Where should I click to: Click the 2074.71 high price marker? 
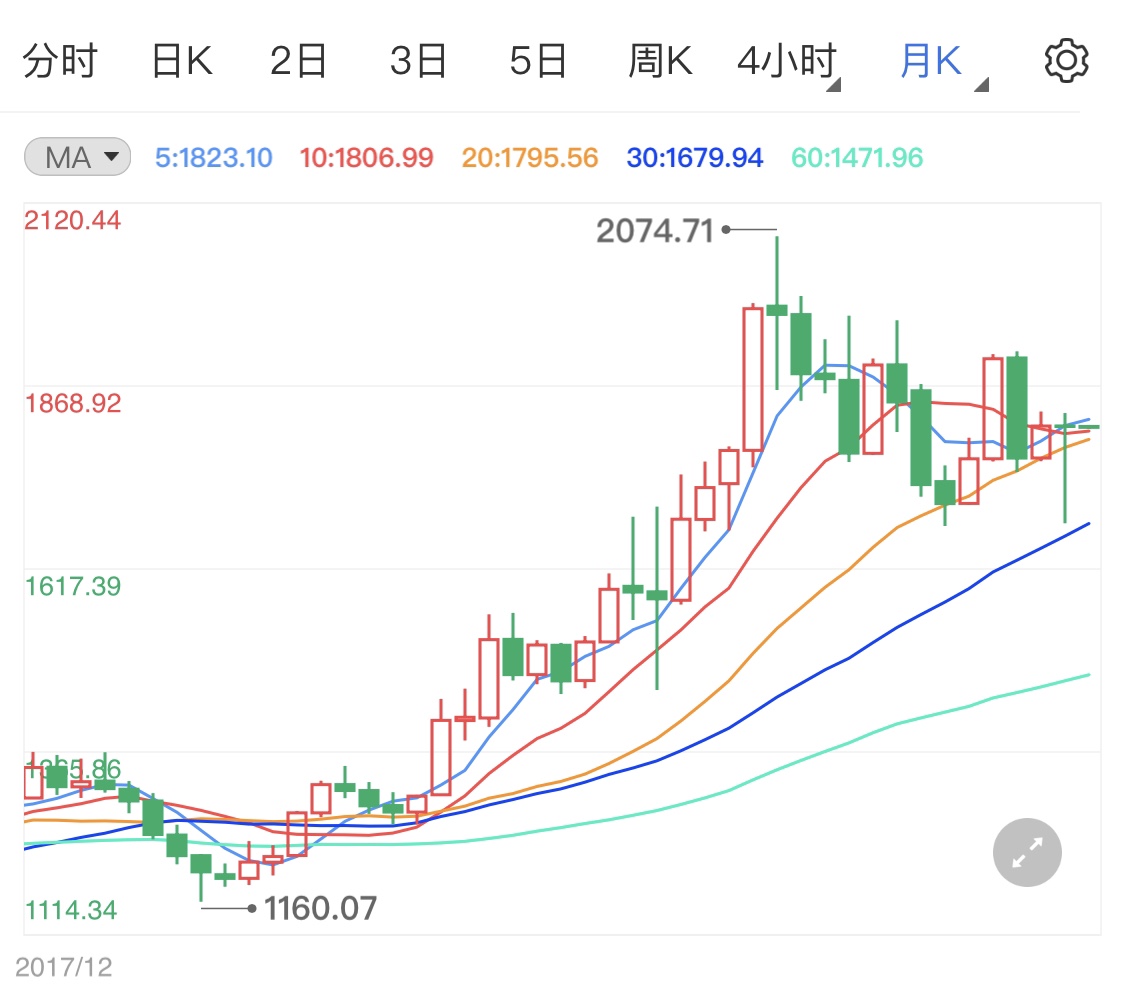(655, 230)
